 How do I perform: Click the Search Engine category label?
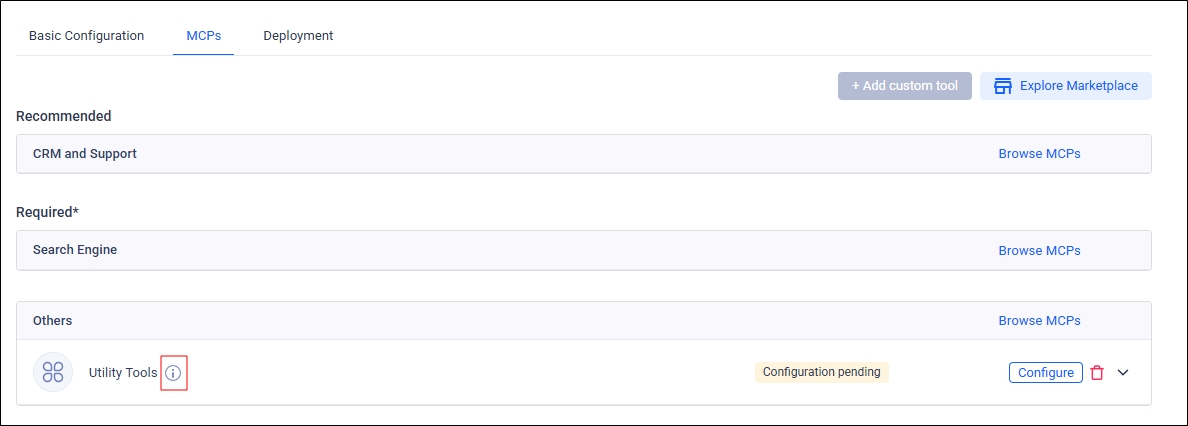click(75, 250)
